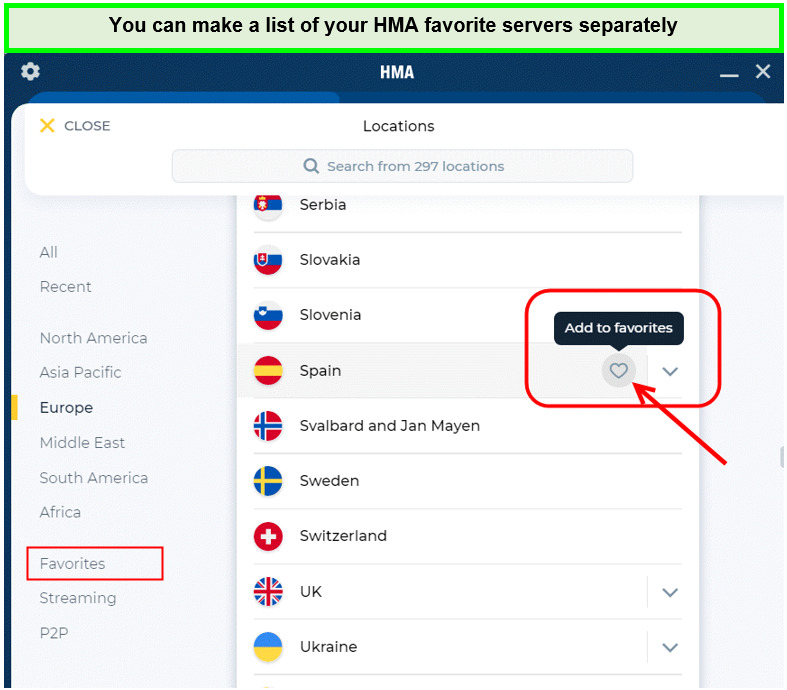Image resolution: width=787 pixels, height=690 pixels.
Task: Show Asia Pacific locations
Action: click(80, 372)
